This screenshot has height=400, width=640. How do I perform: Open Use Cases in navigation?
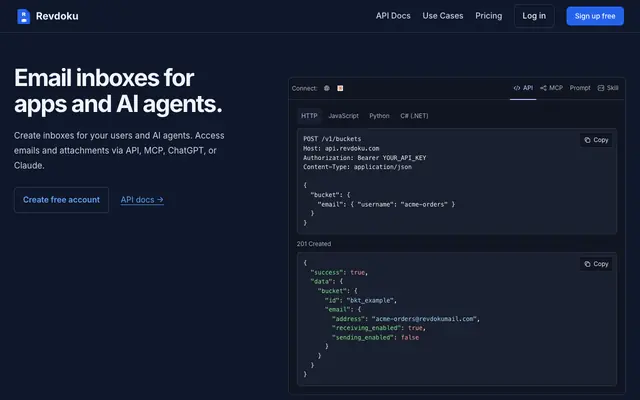click(443, 16)
